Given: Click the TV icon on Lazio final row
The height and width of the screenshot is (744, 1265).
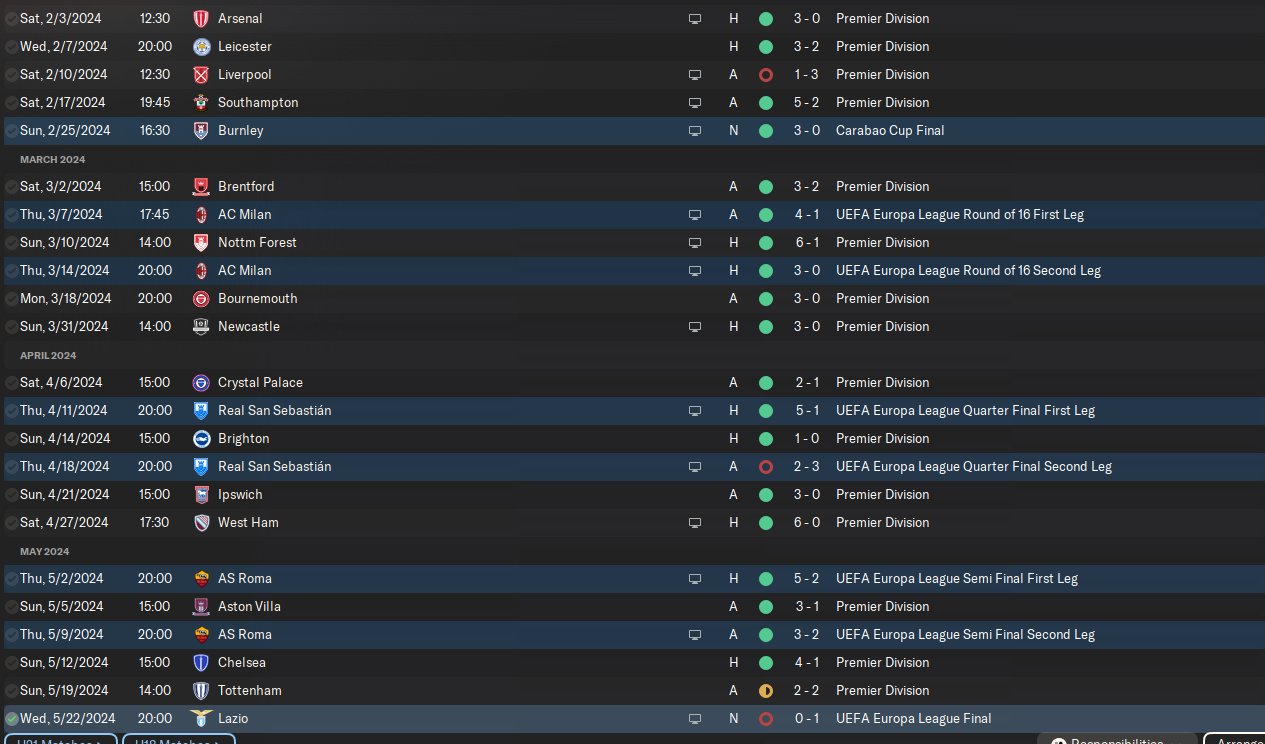Looking at the screenshot, I should [695, 718].
